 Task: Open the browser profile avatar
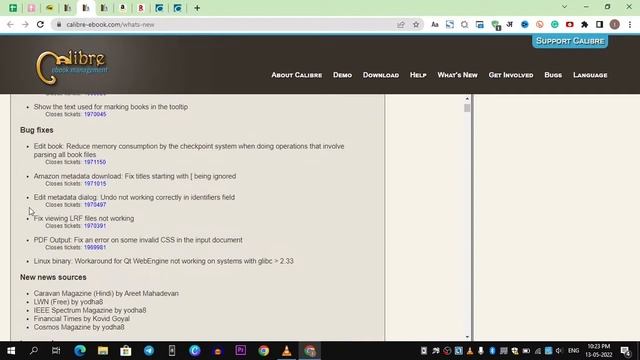coord(615,24)
